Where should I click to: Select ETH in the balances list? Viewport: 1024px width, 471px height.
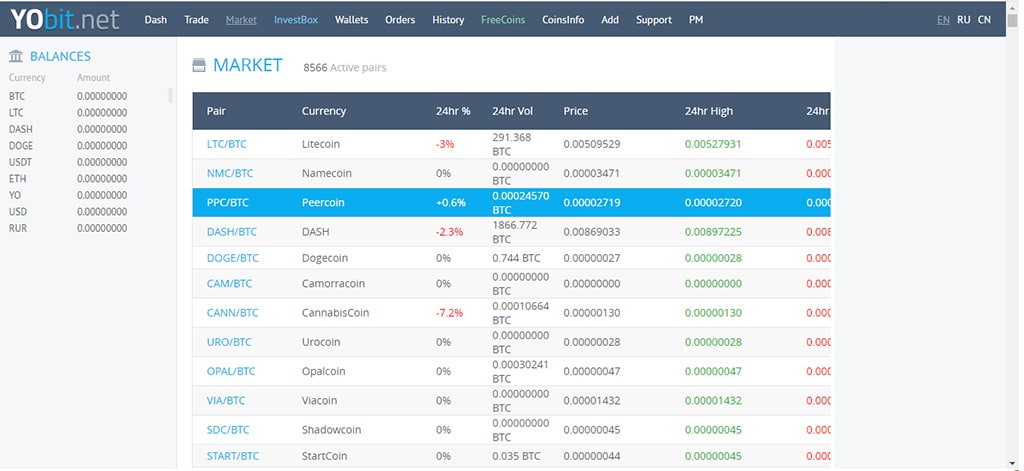(x=16, y=178)
